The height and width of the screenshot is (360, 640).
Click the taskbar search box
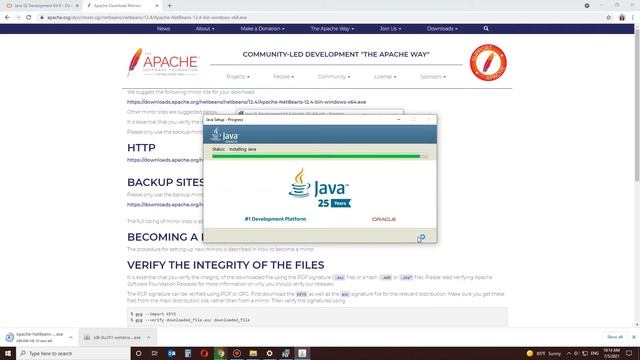click(73, 353)
